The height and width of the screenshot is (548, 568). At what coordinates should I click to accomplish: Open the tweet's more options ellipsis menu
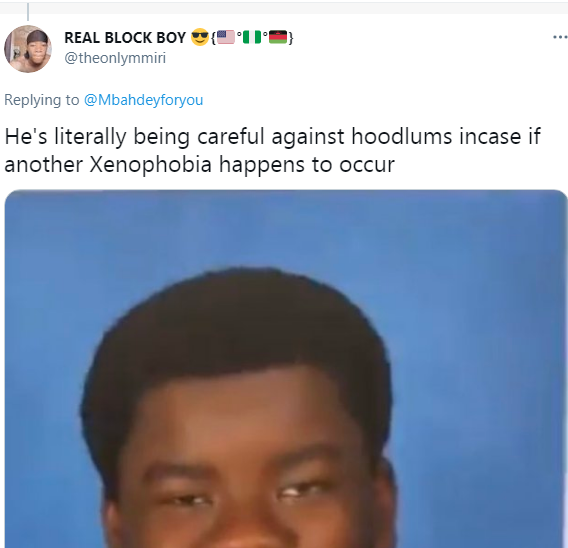click(x=560, y=37)
